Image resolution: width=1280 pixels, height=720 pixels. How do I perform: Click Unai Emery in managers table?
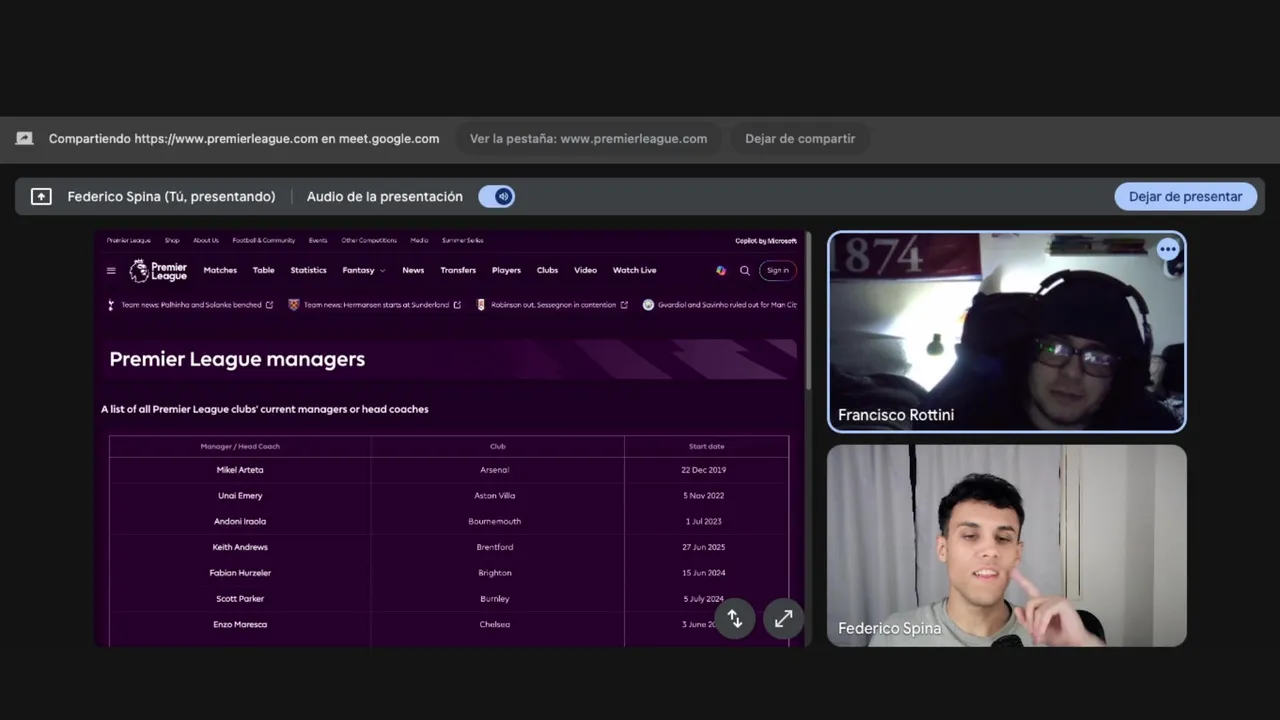240,496
